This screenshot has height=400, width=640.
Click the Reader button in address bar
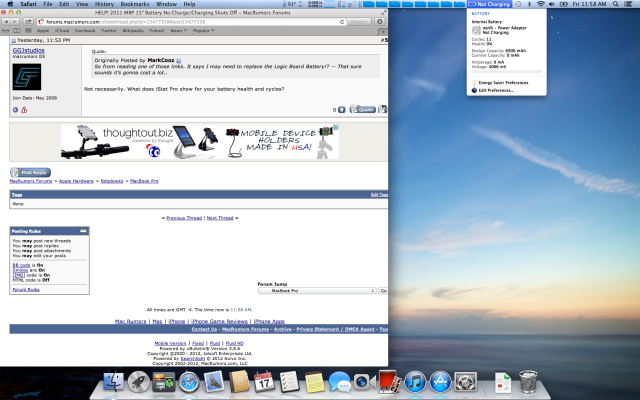(x=359, y=22)
